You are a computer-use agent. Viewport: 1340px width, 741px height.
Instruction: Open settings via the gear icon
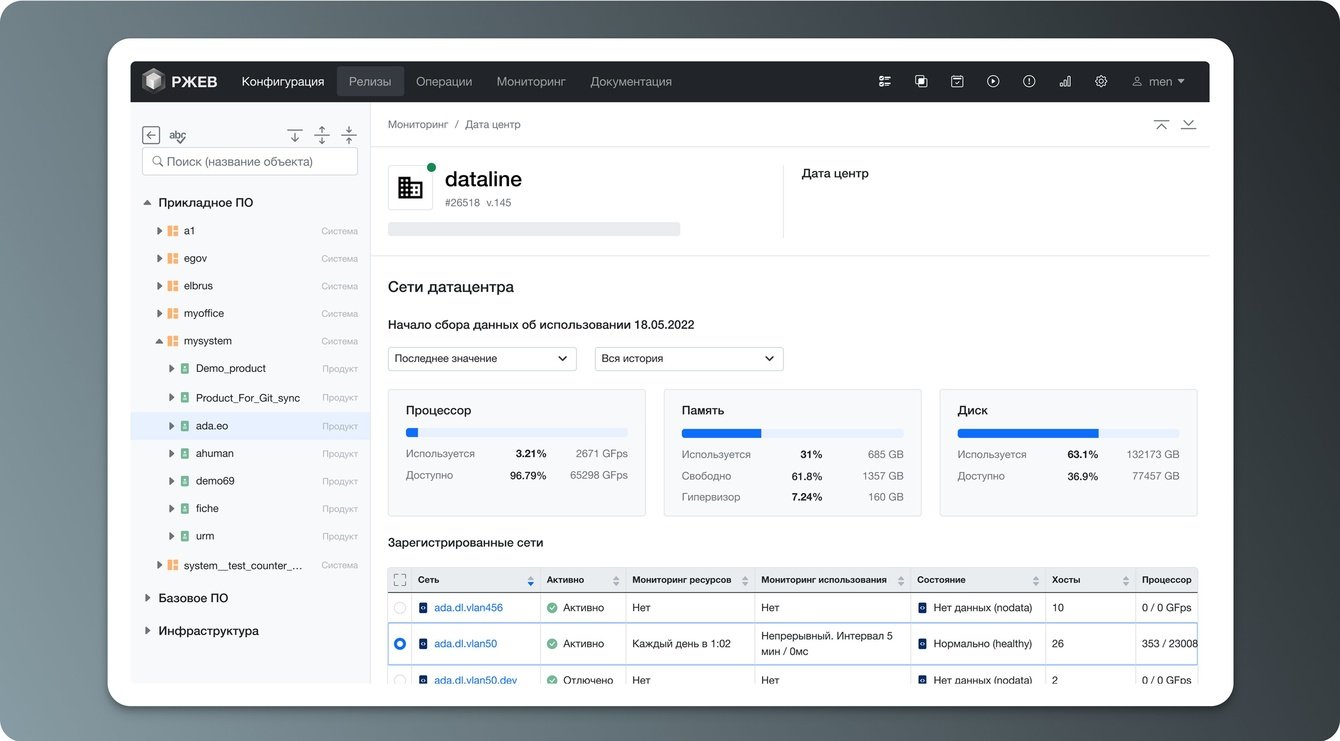(1101, 82)
